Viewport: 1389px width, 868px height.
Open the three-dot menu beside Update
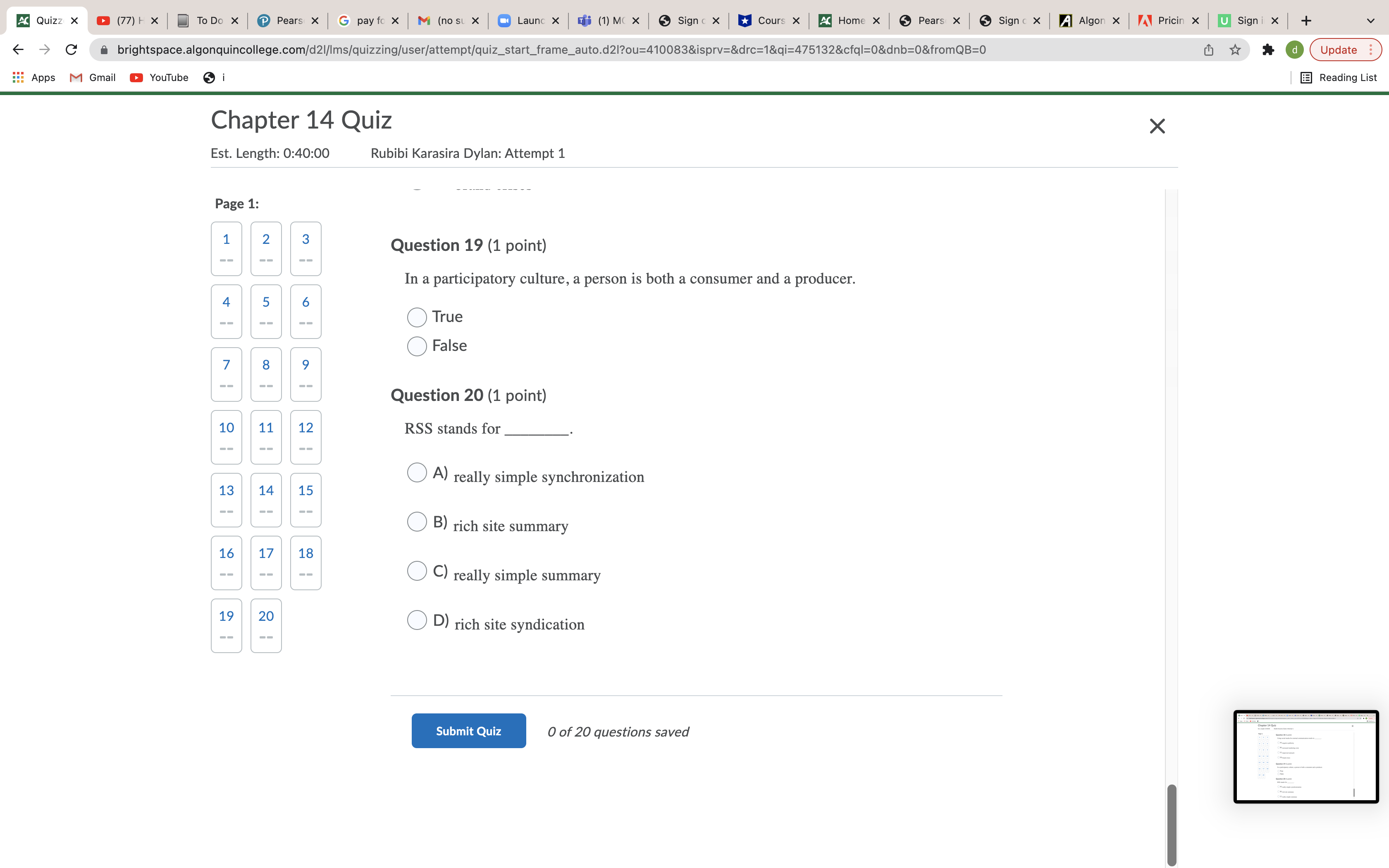pos(1372,49)
